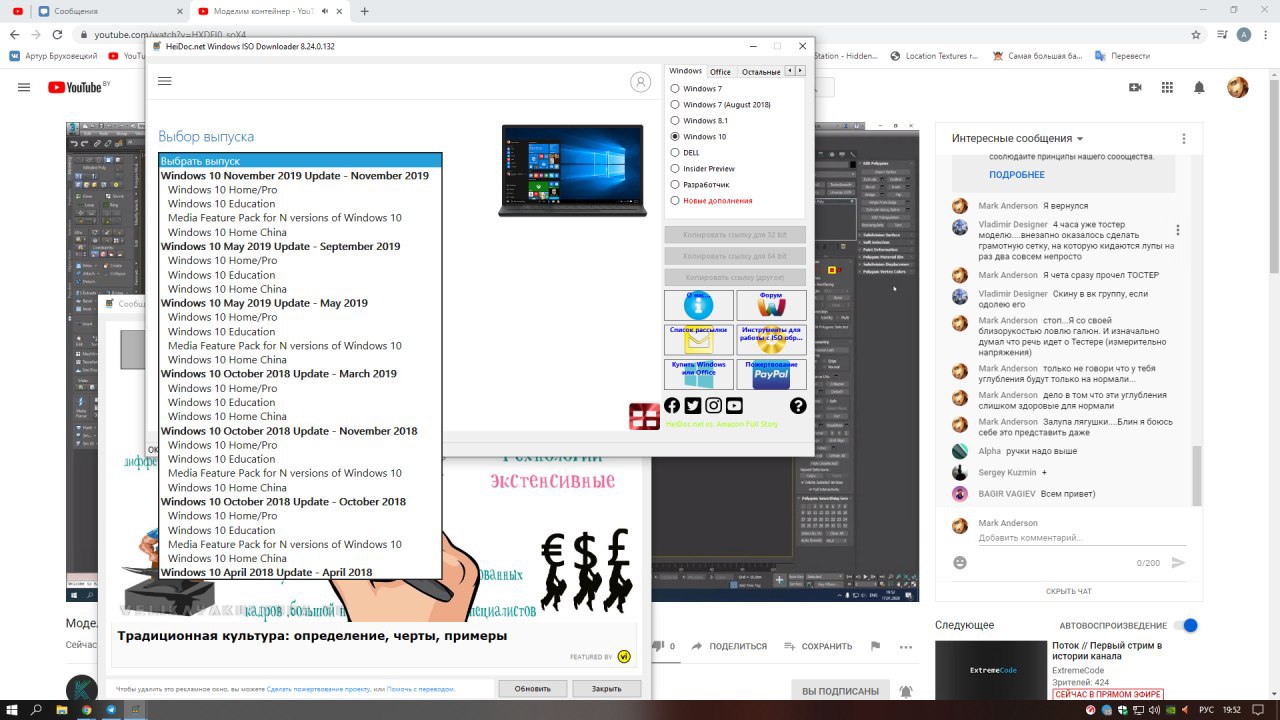Open YouTube notifications bell
1280x720 pixels.
coord(1199,88)
